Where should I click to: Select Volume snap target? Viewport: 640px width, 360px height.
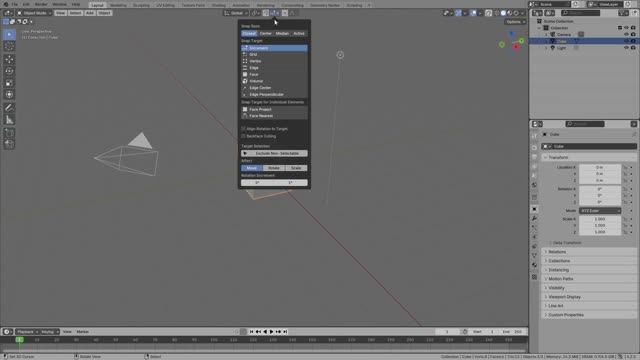274,81
